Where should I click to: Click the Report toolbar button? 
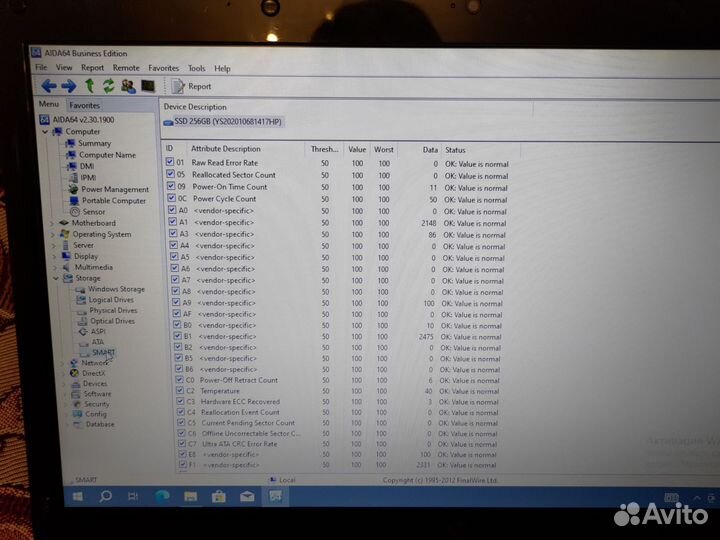tap(191, 86)
